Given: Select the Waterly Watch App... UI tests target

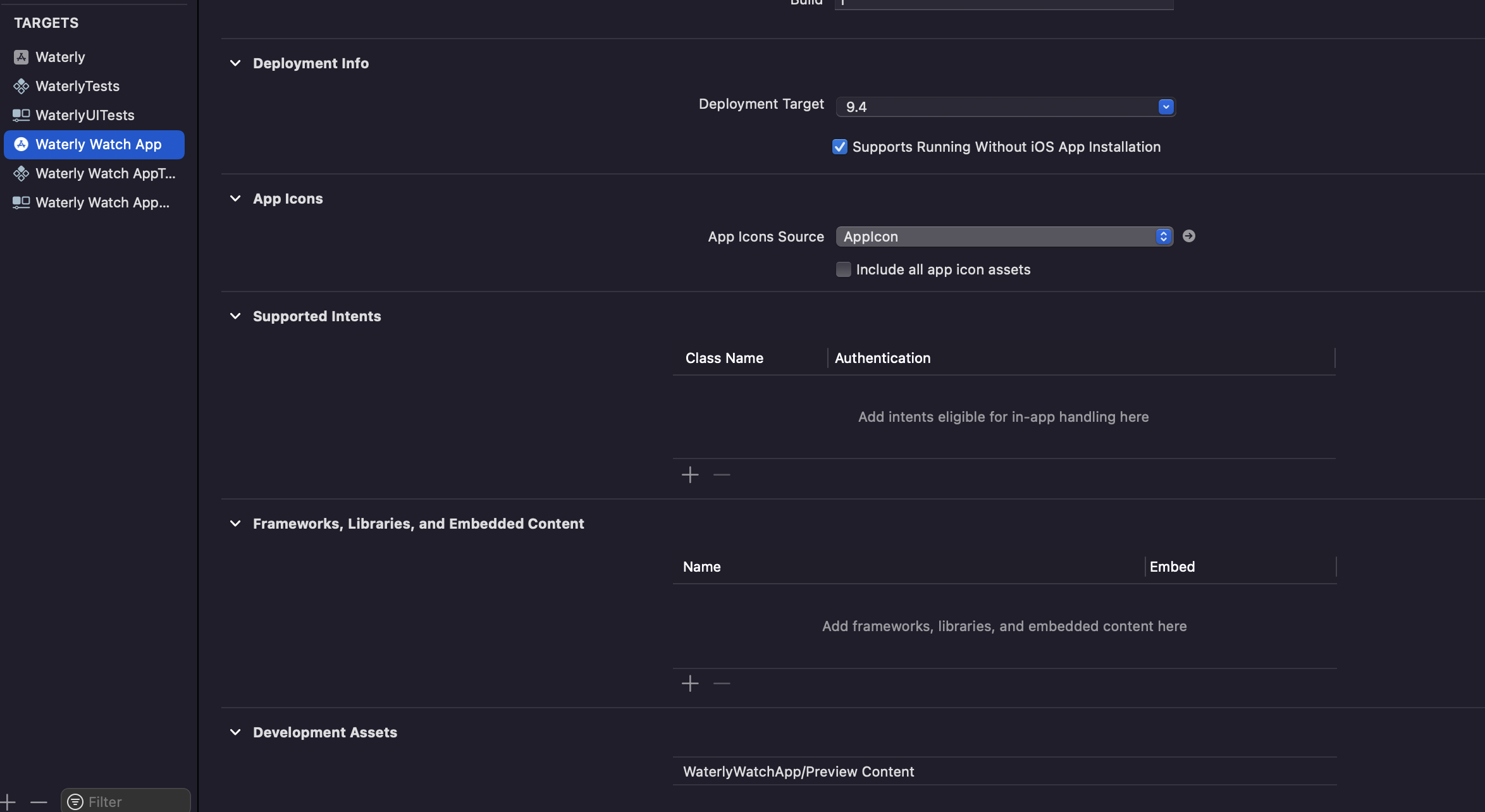Looking at the screenshot, I should click(x=102, y=202).
